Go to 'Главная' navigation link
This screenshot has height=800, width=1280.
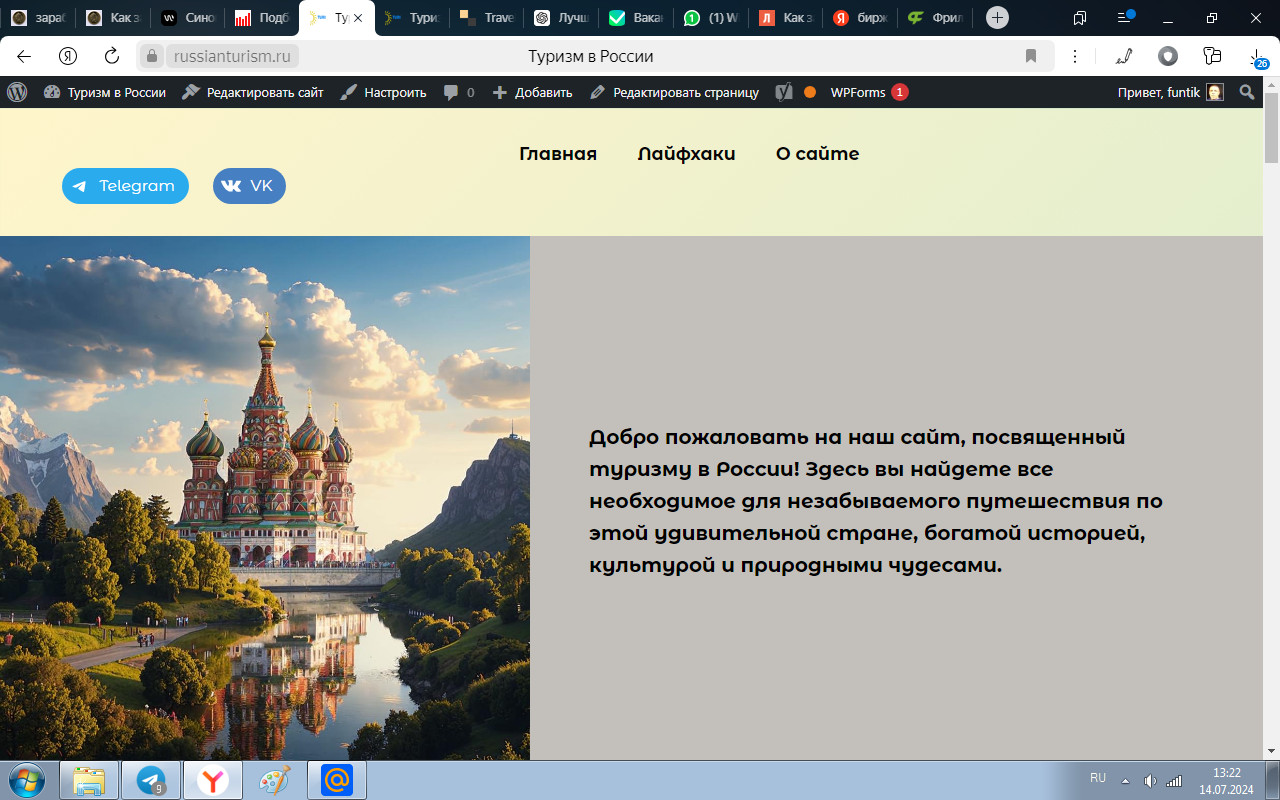pyautogui.click(x=558, y=153)
